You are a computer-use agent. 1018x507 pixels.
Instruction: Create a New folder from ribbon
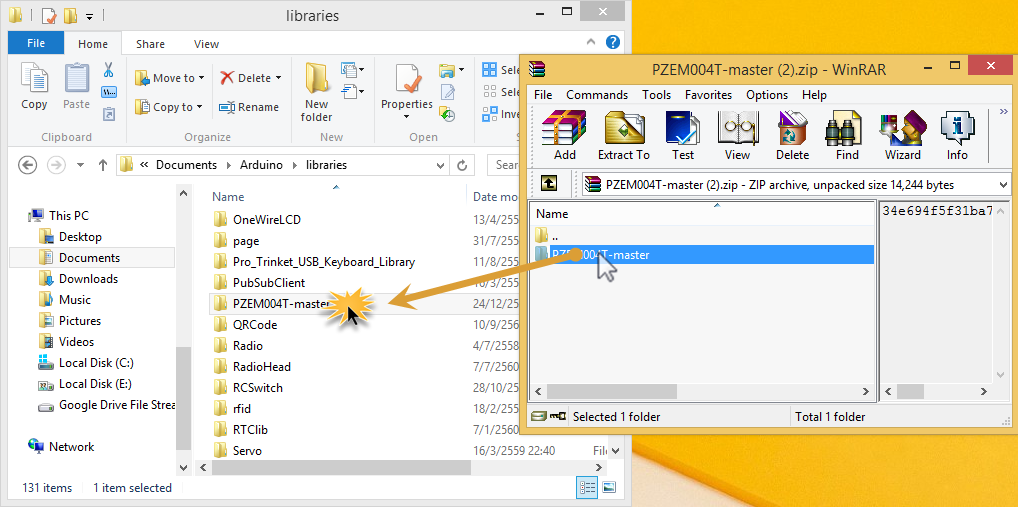pyautogui.click(x=317, y=92)
